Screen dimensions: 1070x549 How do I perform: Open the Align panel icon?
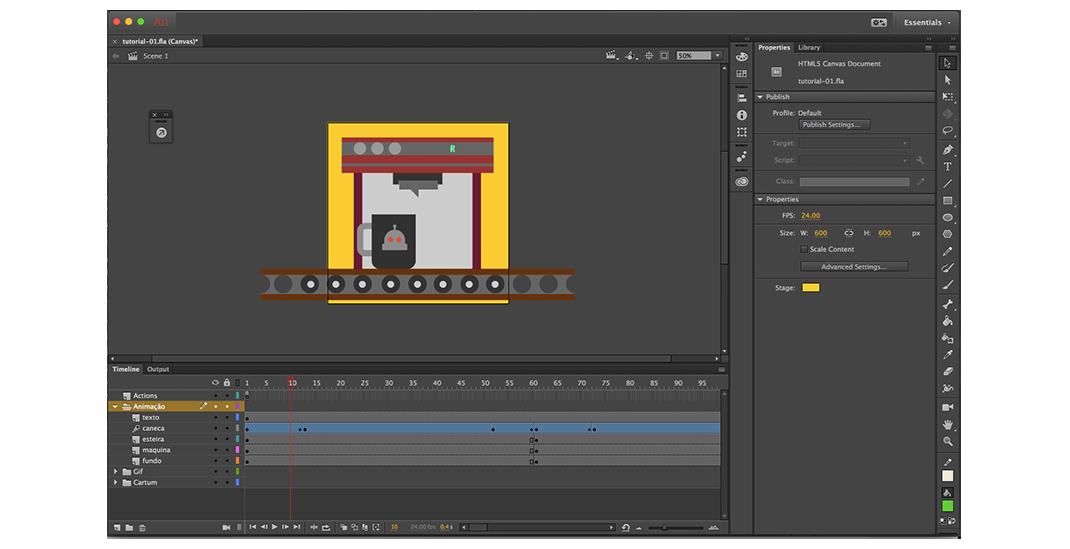pos(742,98)
